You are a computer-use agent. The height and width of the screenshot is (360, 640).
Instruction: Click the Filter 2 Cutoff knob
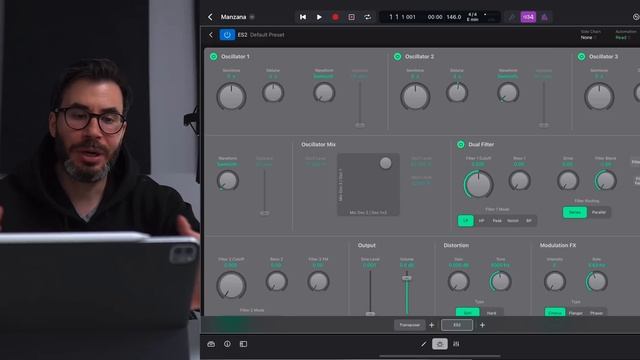click(x=231, y=285)
